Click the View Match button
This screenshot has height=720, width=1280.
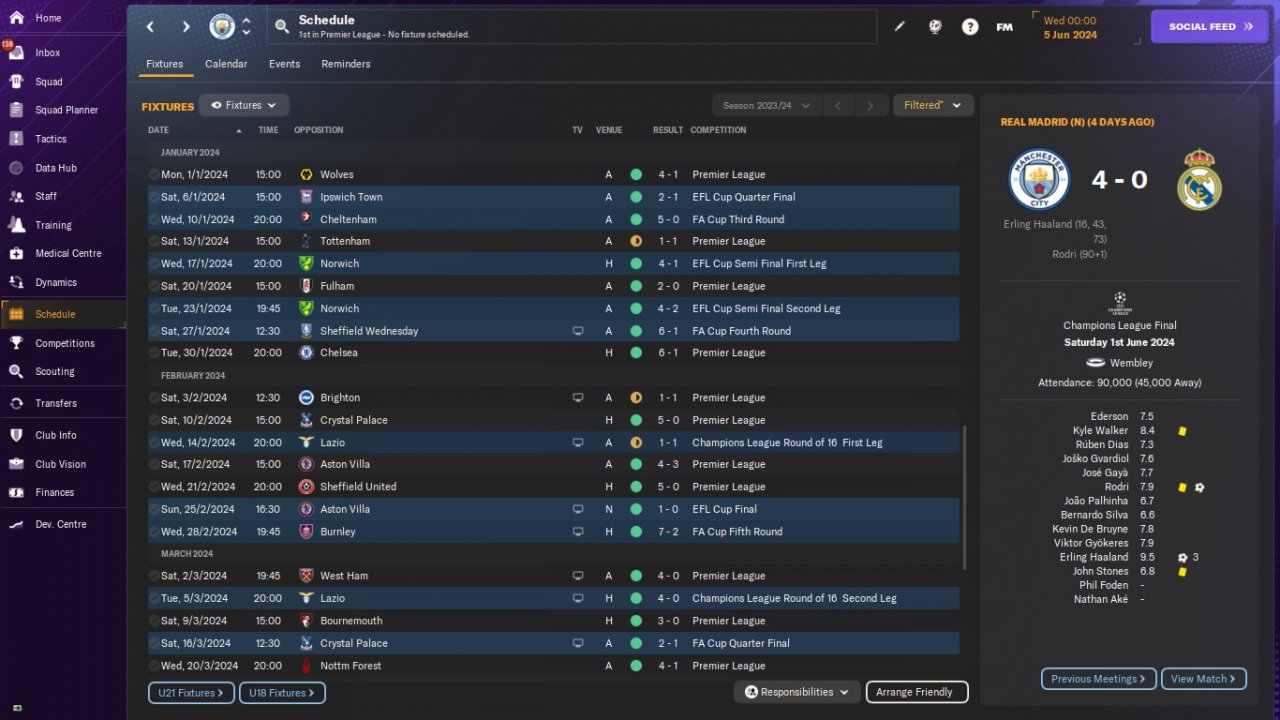click(1204, 679)
